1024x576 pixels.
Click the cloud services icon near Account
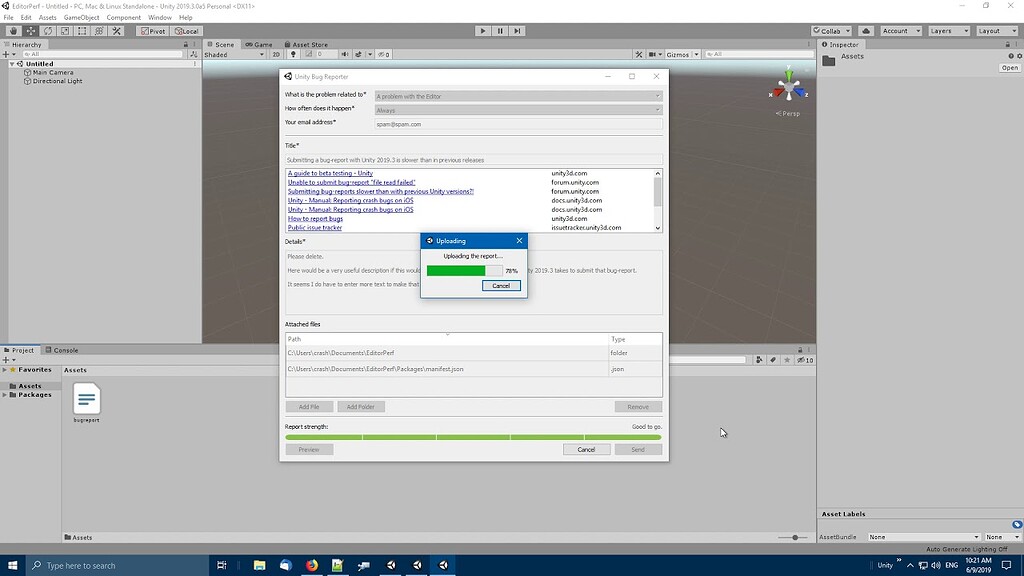865,31
